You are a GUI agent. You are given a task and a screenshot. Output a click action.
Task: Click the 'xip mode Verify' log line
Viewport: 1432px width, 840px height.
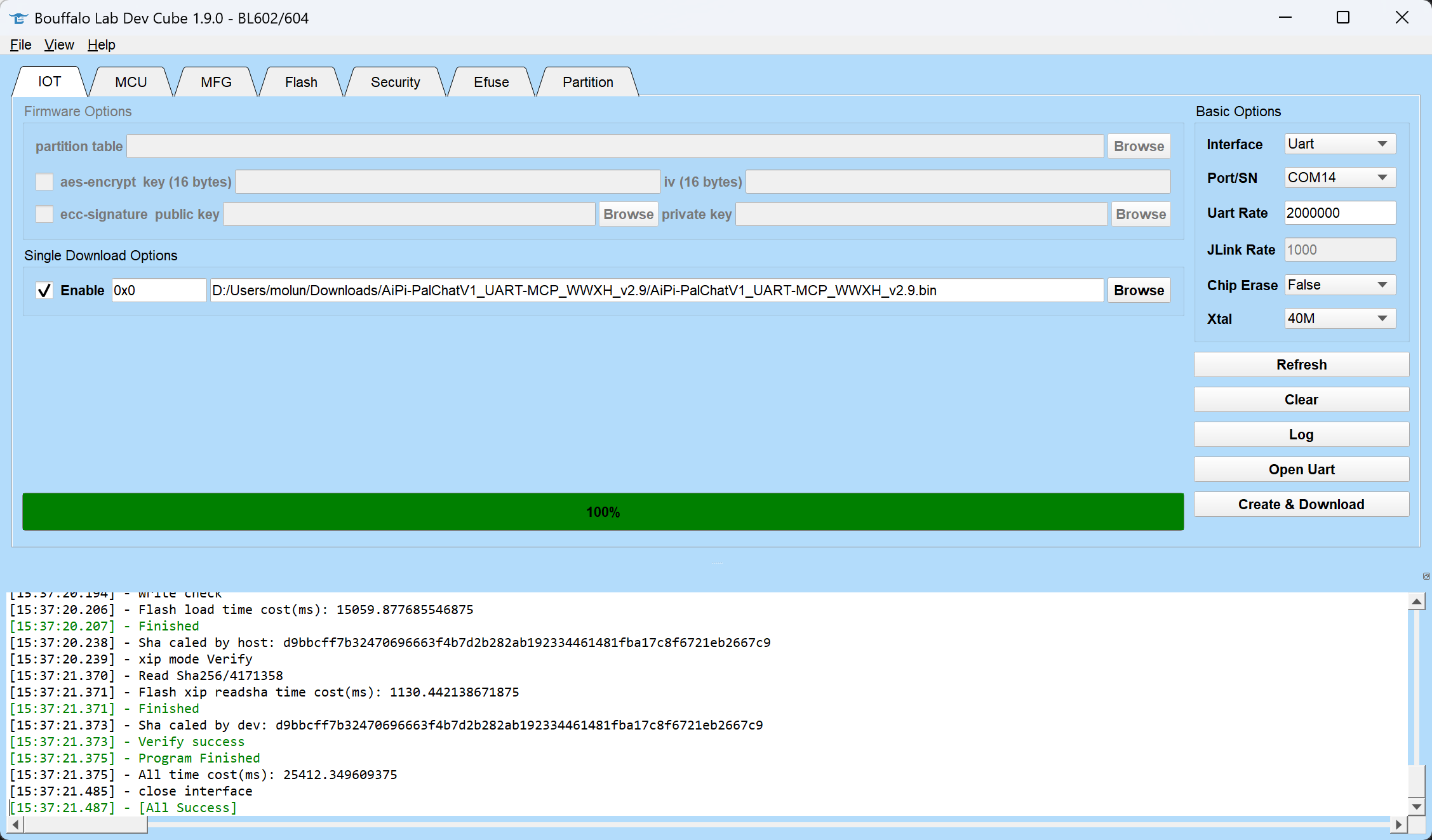tap(131, 659)
